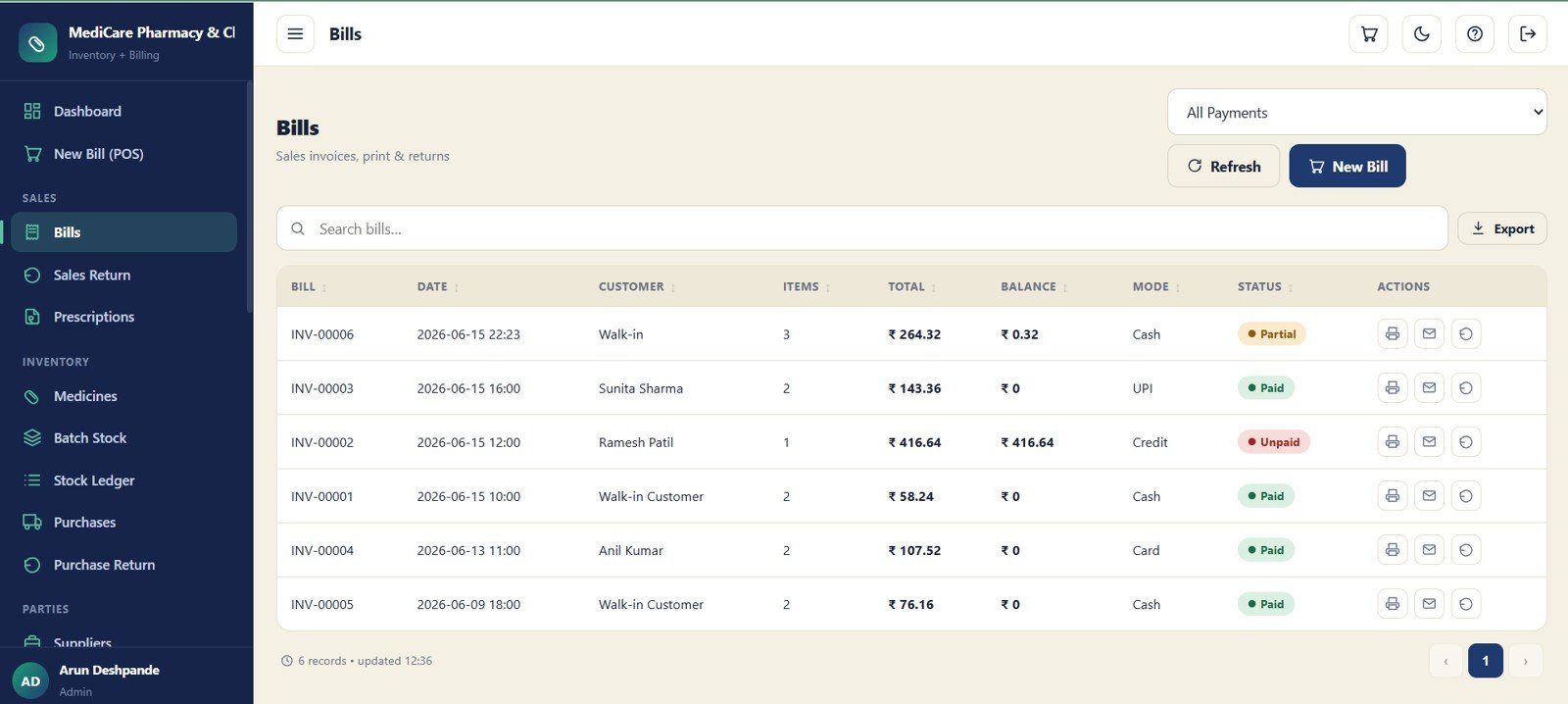Go to Sales Return page
The image size is (1568, 704).
tap(123, 276)
